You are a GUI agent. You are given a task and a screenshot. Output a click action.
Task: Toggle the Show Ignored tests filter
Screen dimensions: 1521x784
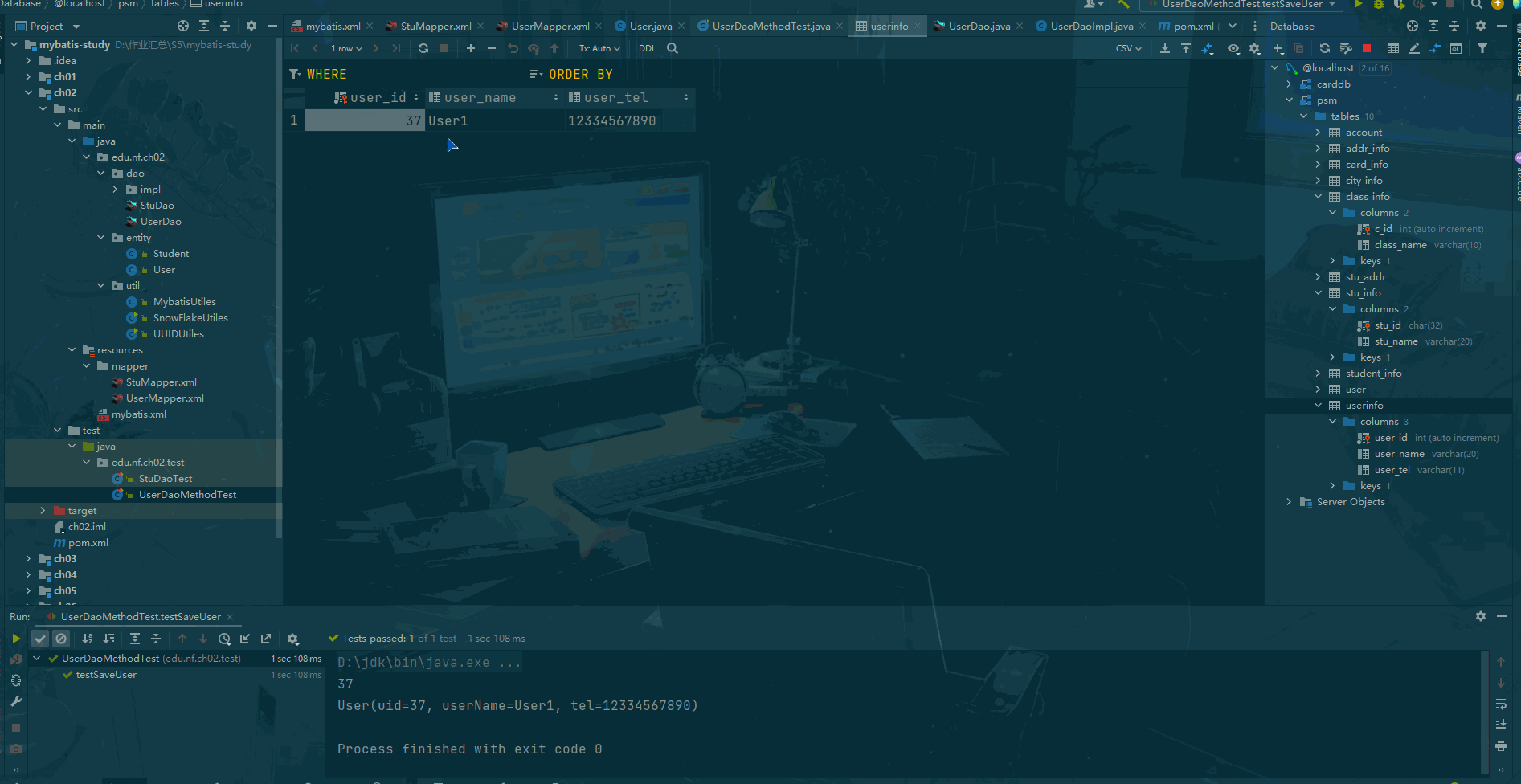point(61,639)
